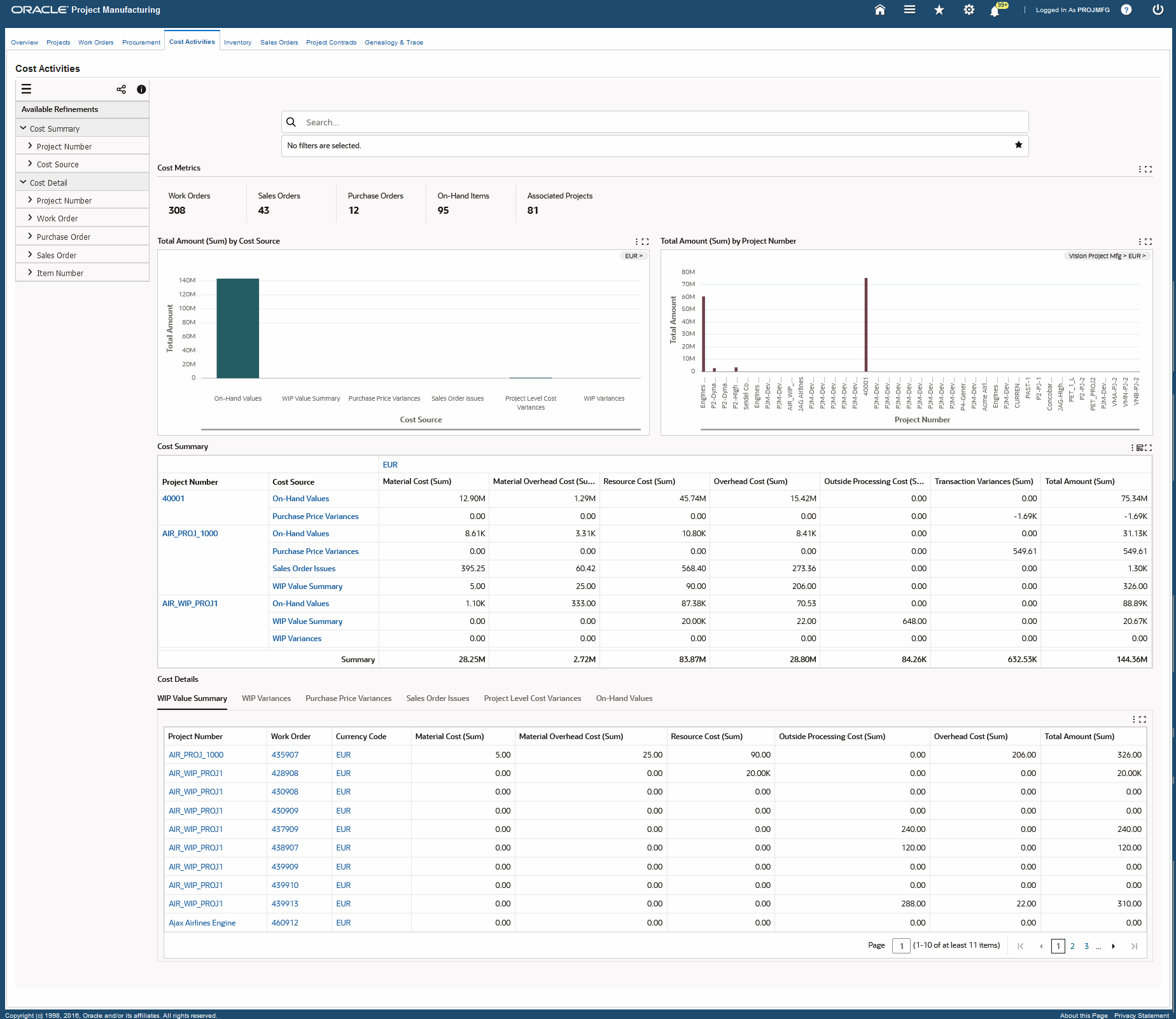The height and width of the screenshot is (1019, 1176).
Task: Open AIR_PROJ_1000 in Cost Summary
Action: point(190,534)
